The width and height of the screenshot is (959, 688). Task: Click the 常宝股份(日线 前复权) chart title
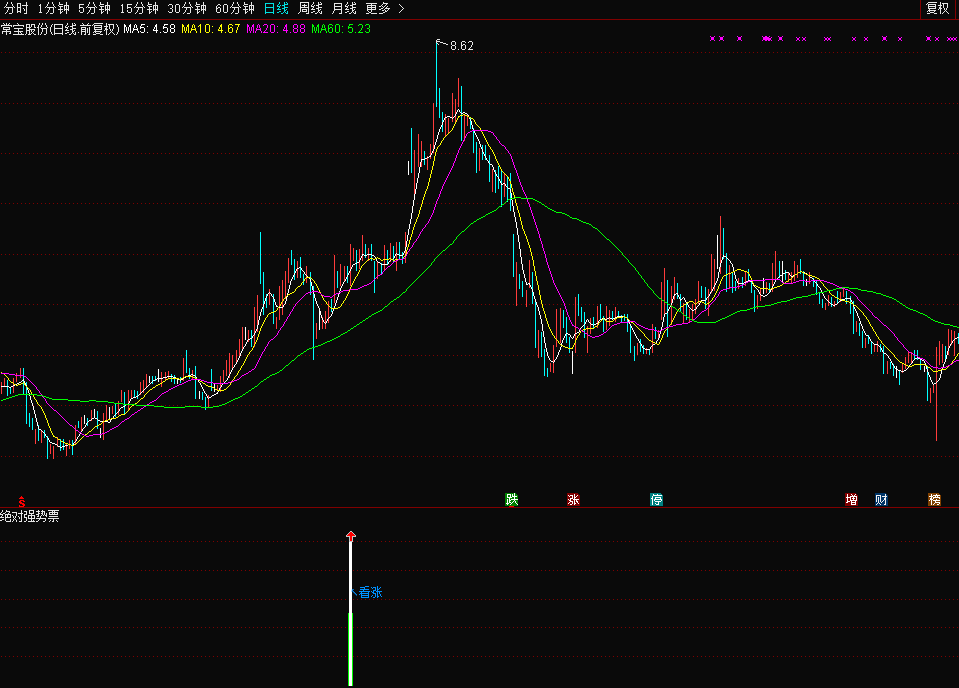(x=60, y=29)
